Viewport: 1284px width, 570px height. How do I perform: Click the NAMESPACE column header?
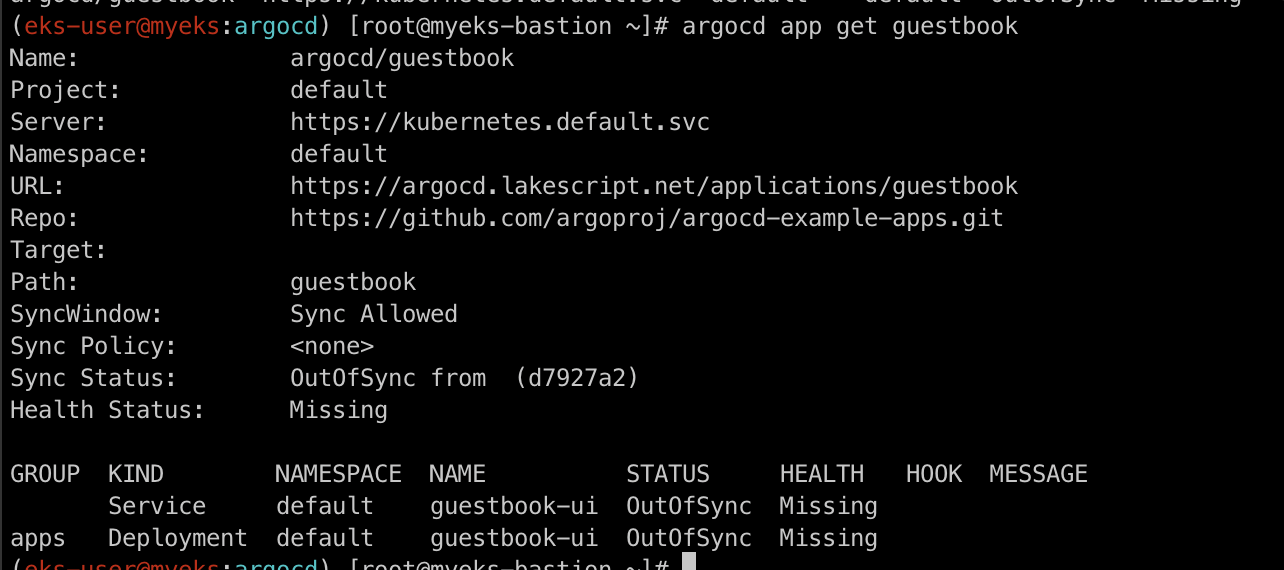point(338,474)
